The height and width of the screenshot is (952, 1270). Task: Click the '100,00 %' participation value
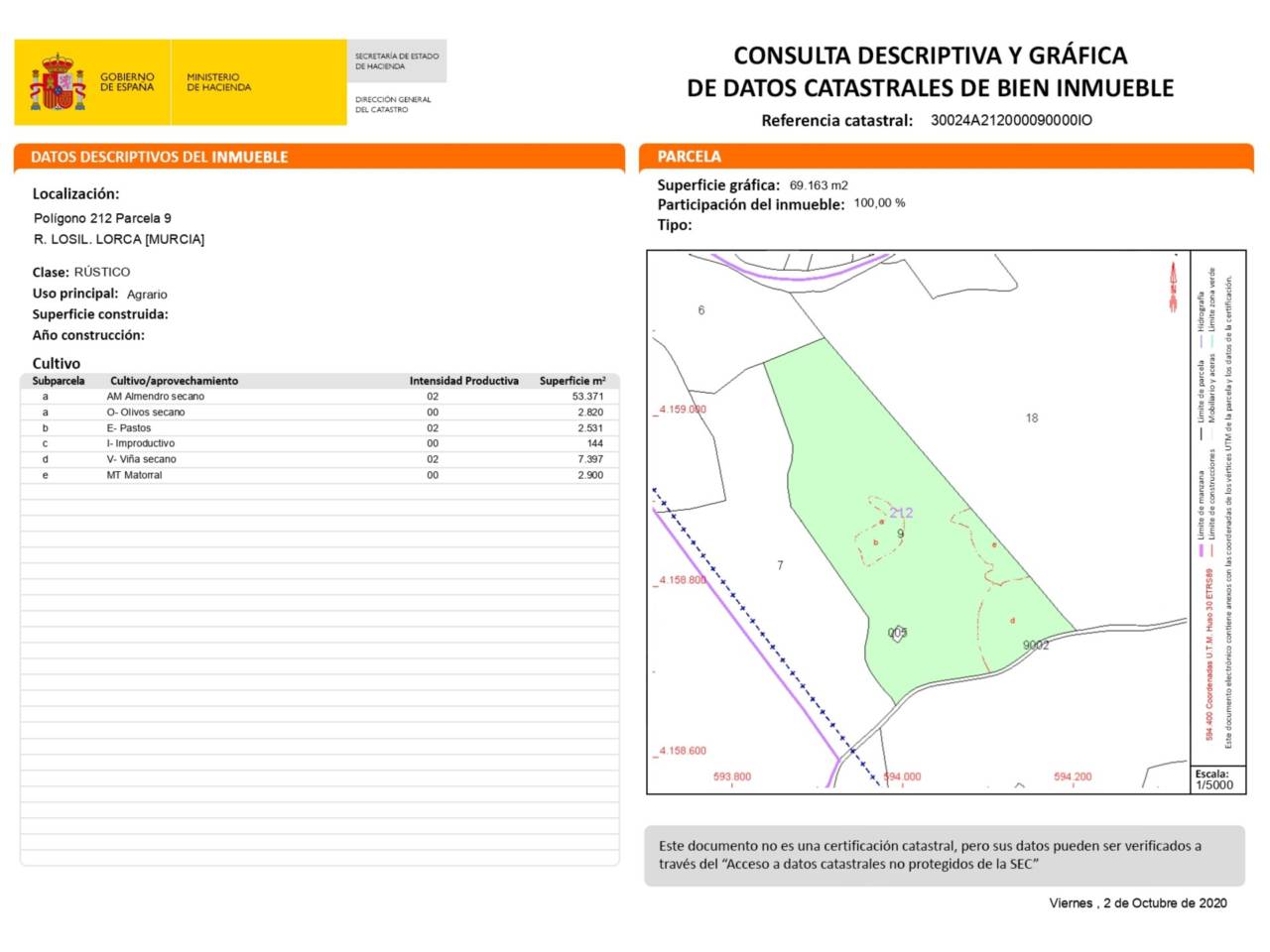click(879, 203)
